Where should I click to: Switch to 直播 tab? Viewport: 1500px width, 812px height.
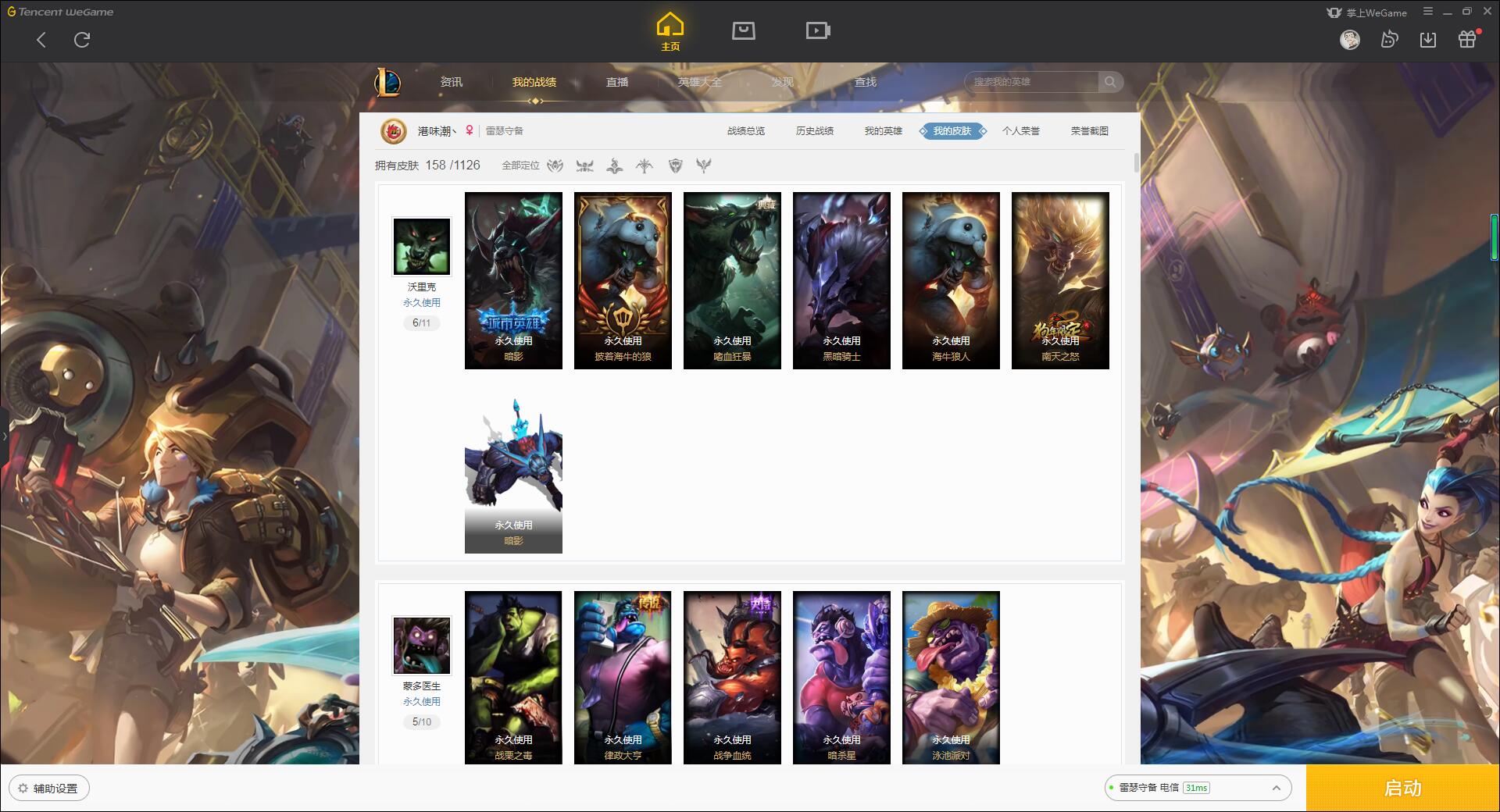[617, 82]
